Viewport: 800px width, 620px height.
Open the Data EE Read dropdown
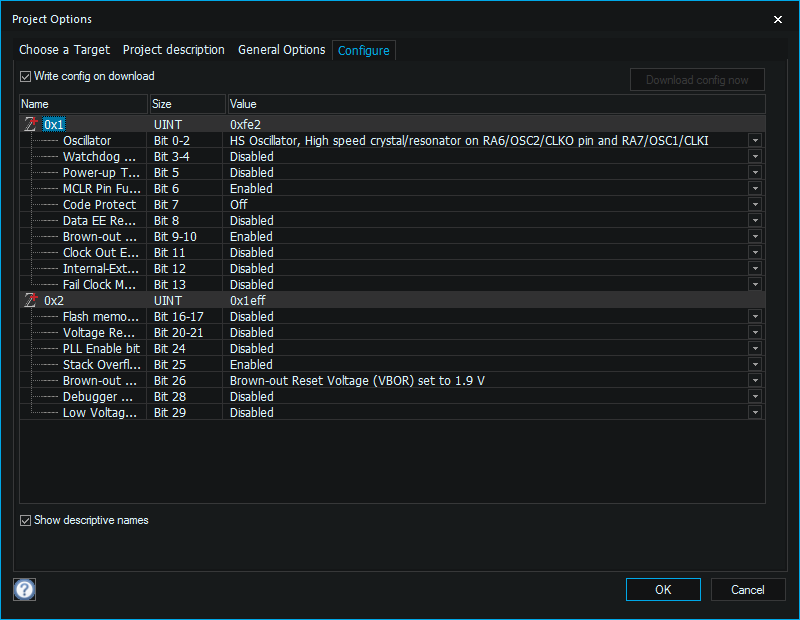tap(756, 220)
